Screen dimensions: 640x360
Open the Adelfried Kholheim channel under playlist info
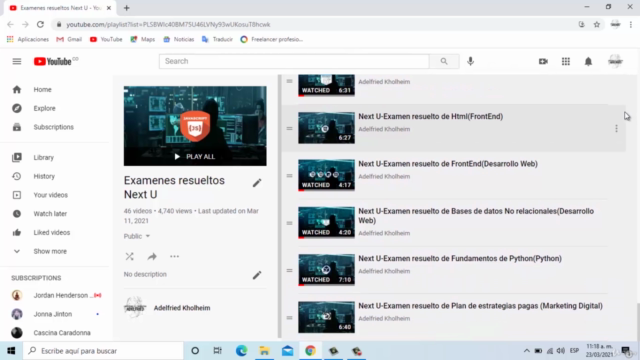(182, 308)
